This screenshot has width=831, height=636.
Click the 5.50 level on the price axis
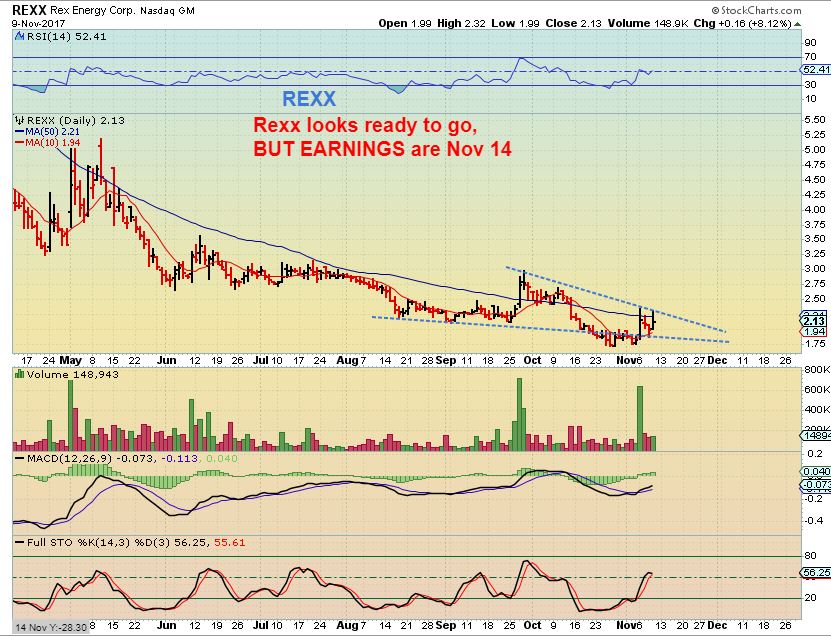815,120
